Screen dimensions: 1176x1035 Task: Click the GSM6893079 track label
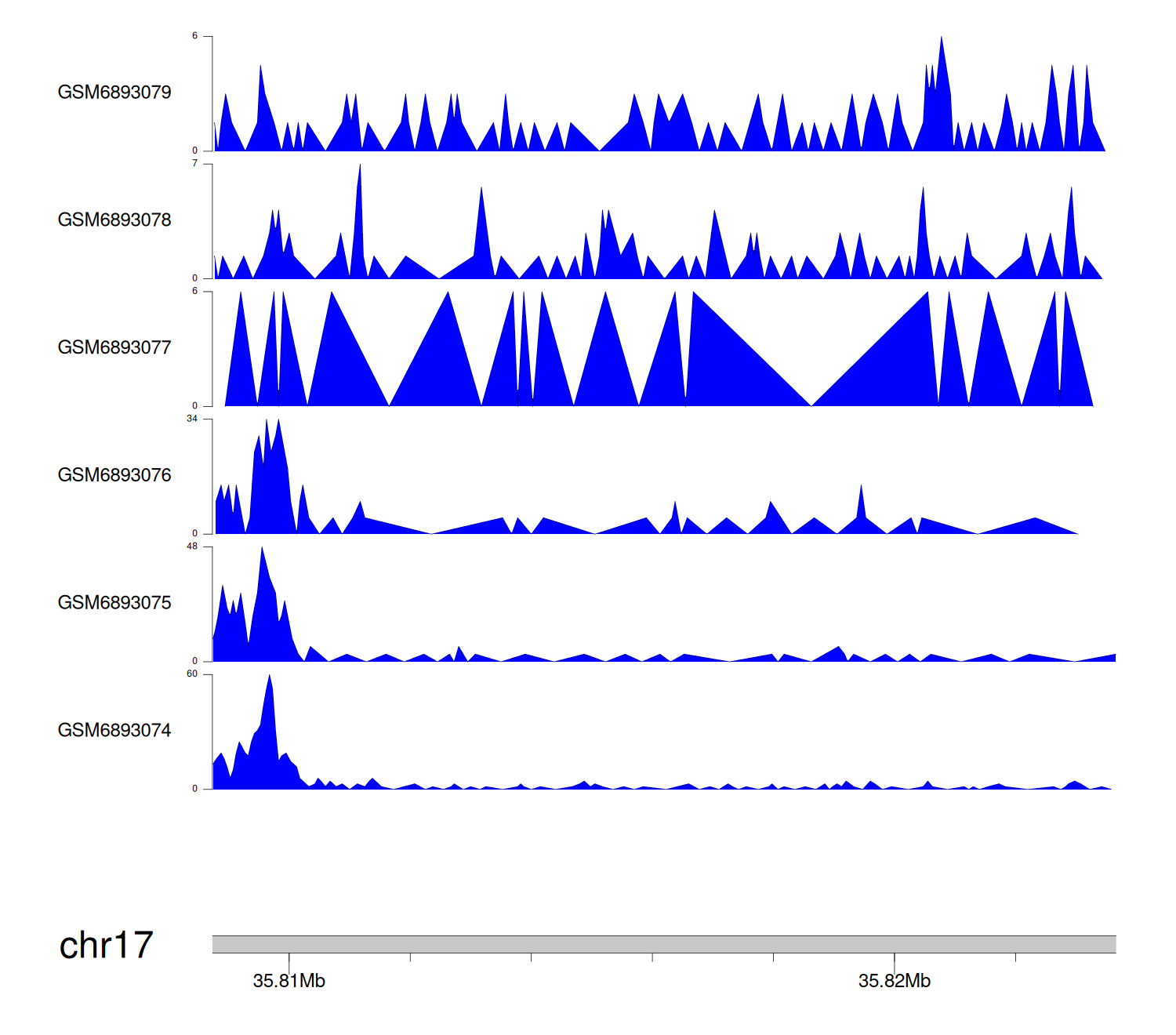point(114,93)
